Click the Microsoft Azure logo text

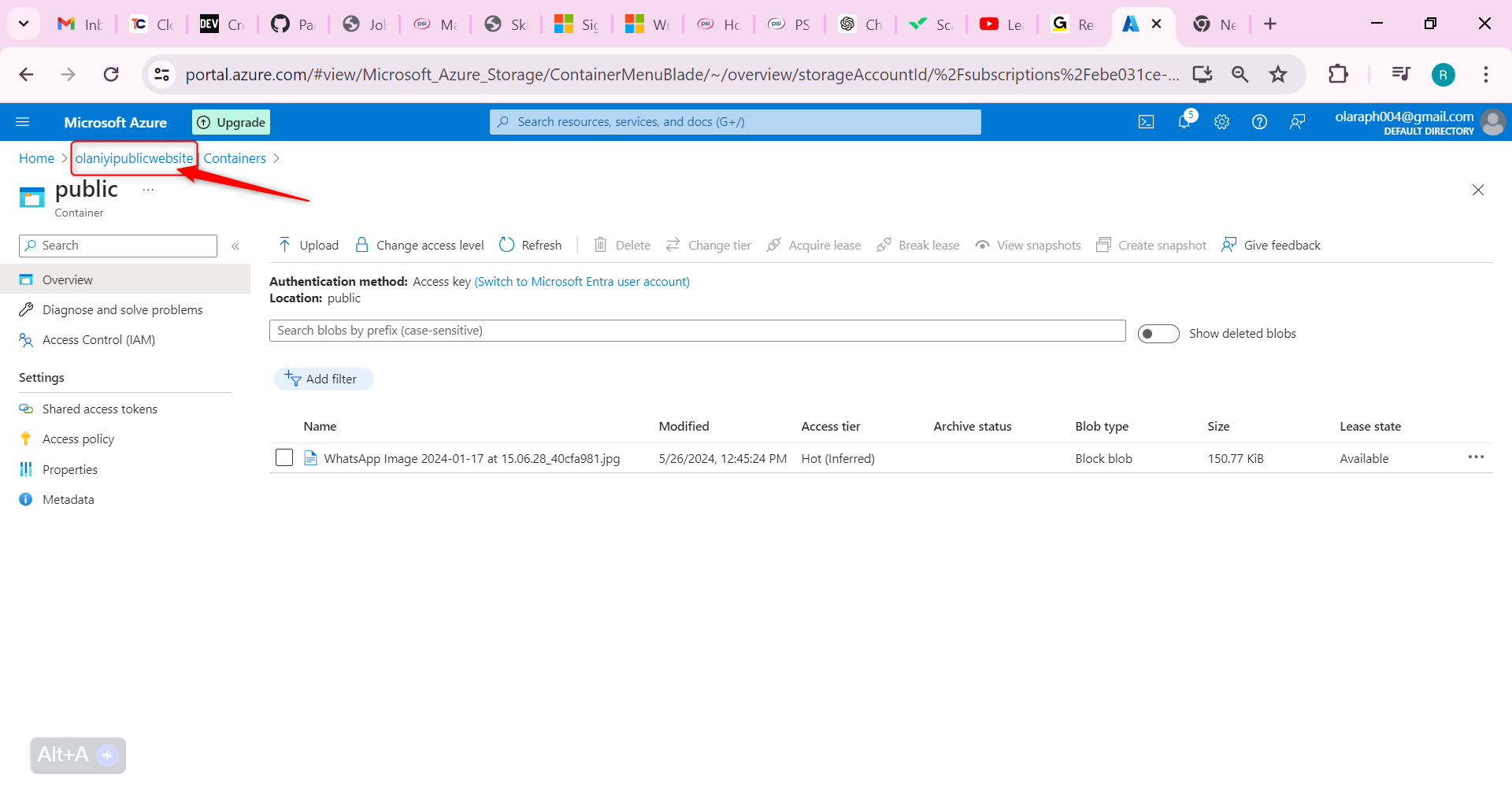(115, 122)
